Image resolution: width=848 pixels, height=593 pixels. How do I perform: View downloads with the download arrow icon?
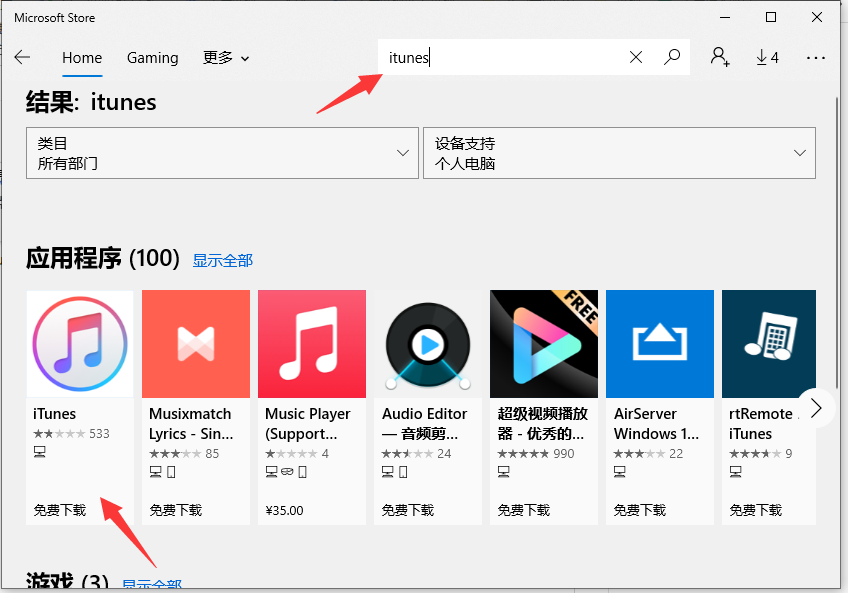tap(767, 57)
